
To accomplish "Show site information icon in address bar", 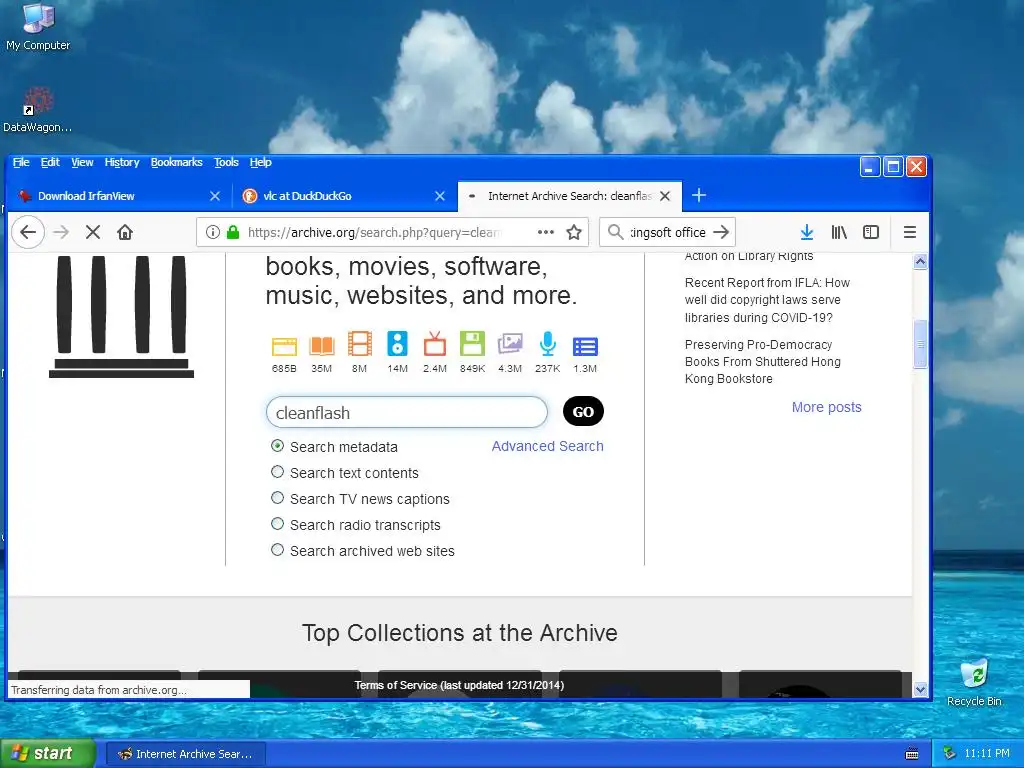I will click(x=213, y=232).
